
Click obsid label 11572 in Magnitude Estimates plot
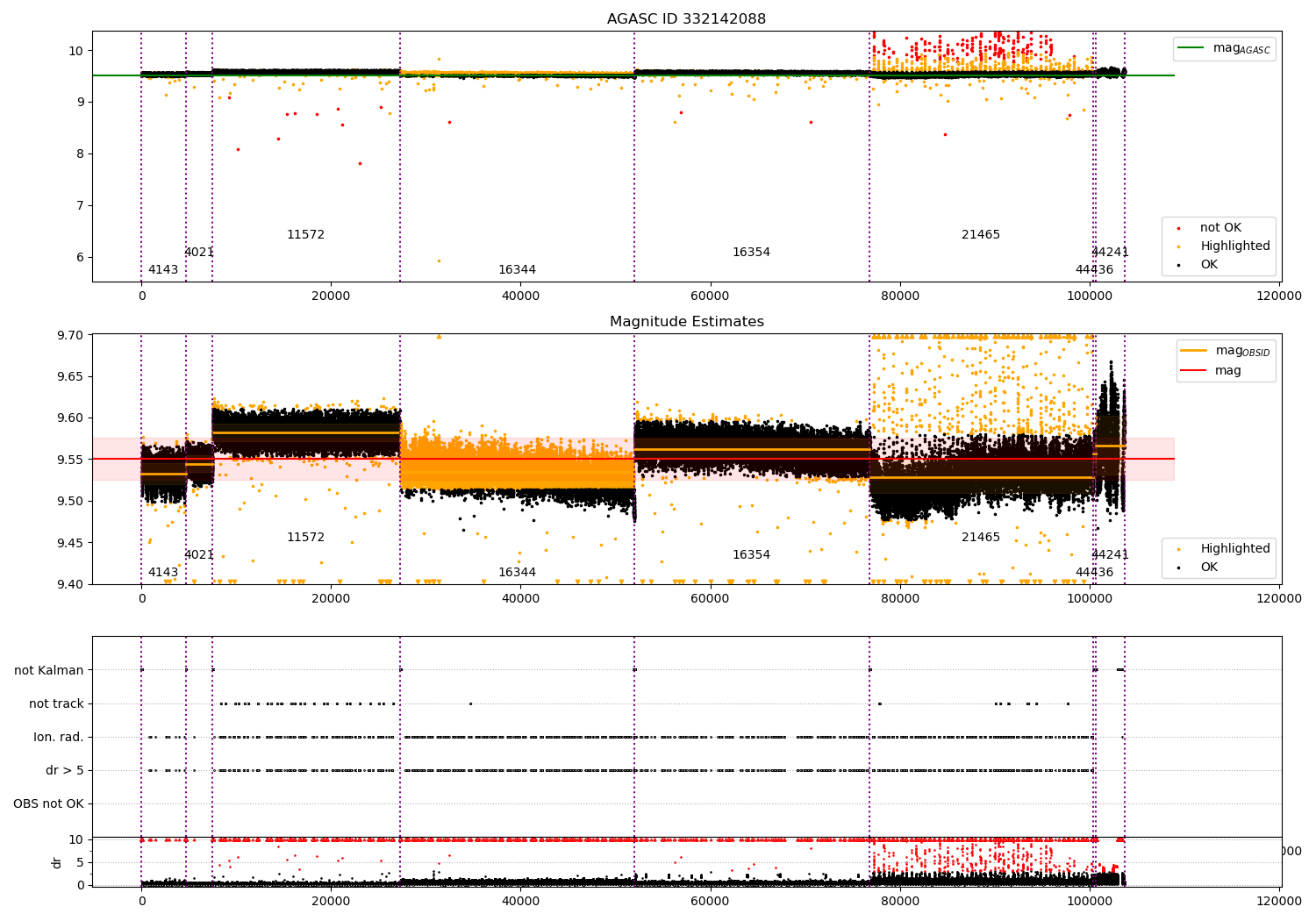305,538
